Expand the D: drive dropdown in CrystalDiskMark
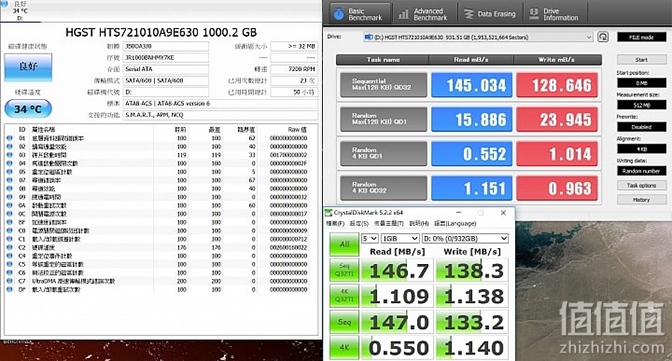 click(465, 238)
